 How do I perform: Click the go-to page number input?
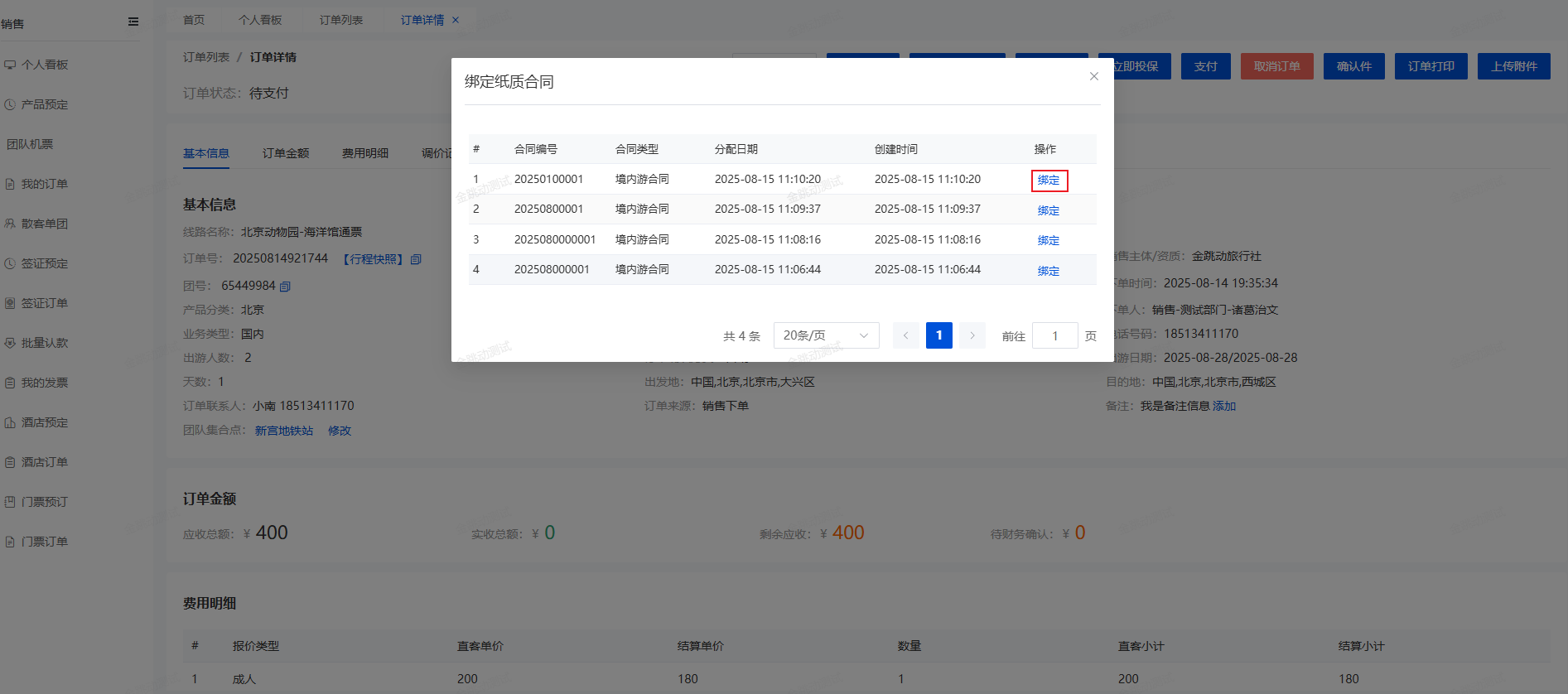1054,335
